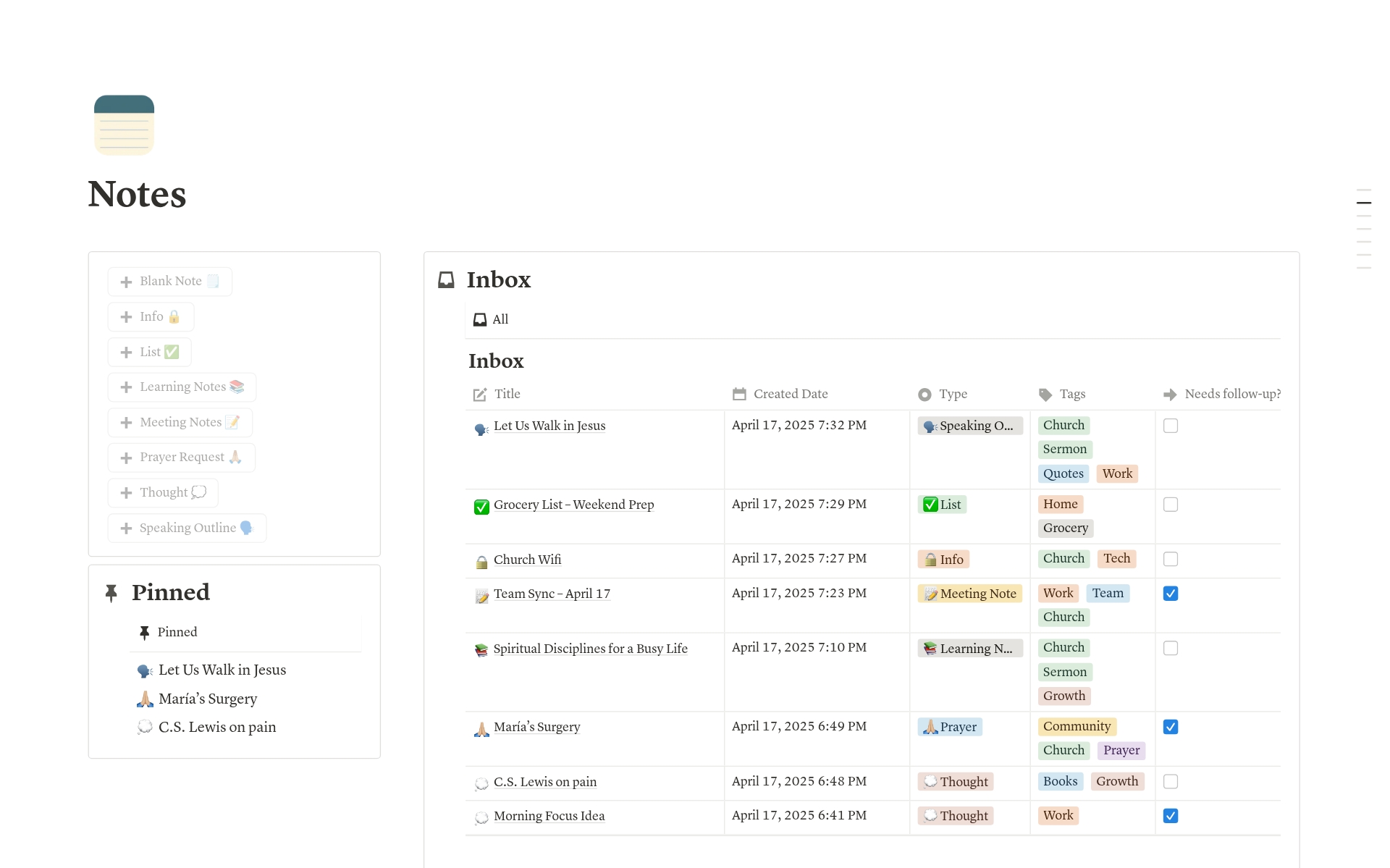
Task: Click the thought bubble icon in Pinned list
Action: click(x=145, y=728)
